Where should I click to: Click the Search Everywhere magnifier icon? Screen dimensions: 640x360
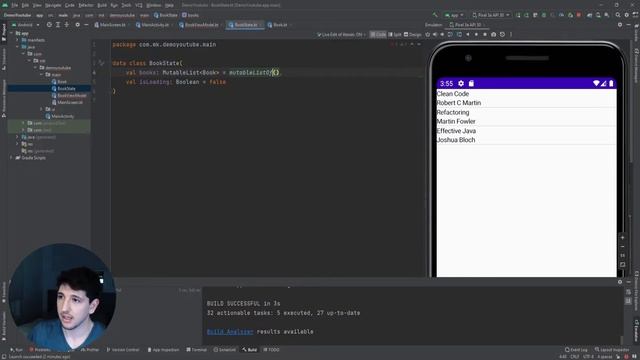point(618,15)
